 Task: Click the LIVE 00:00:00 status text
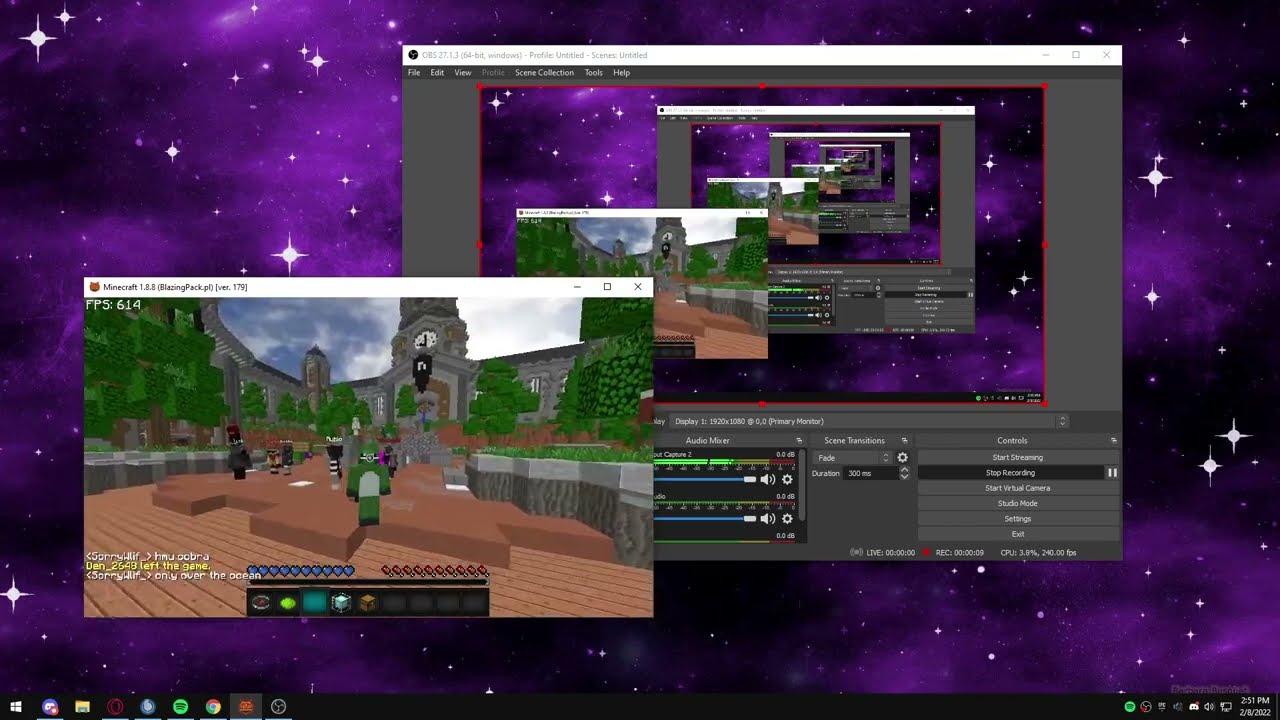pyautogui.click(x=890, y=552)
